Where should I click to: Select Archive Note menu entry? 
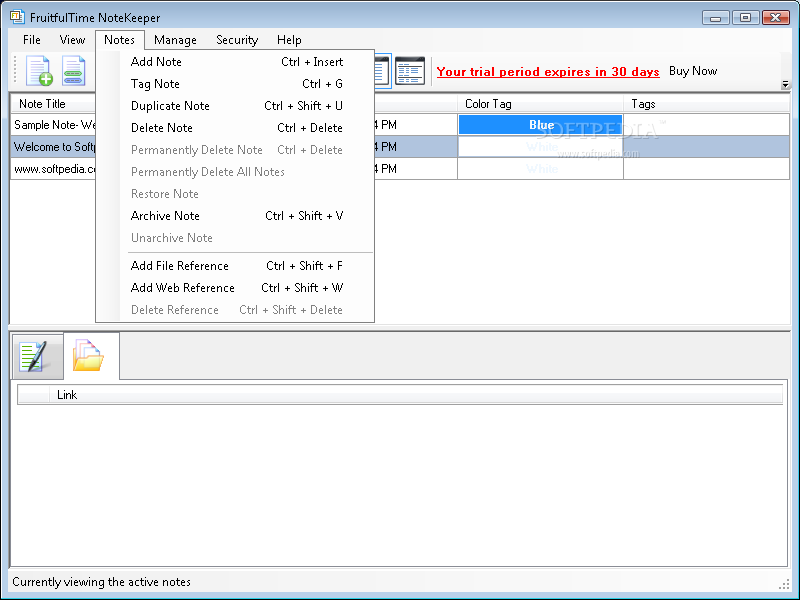coord(236,216)
